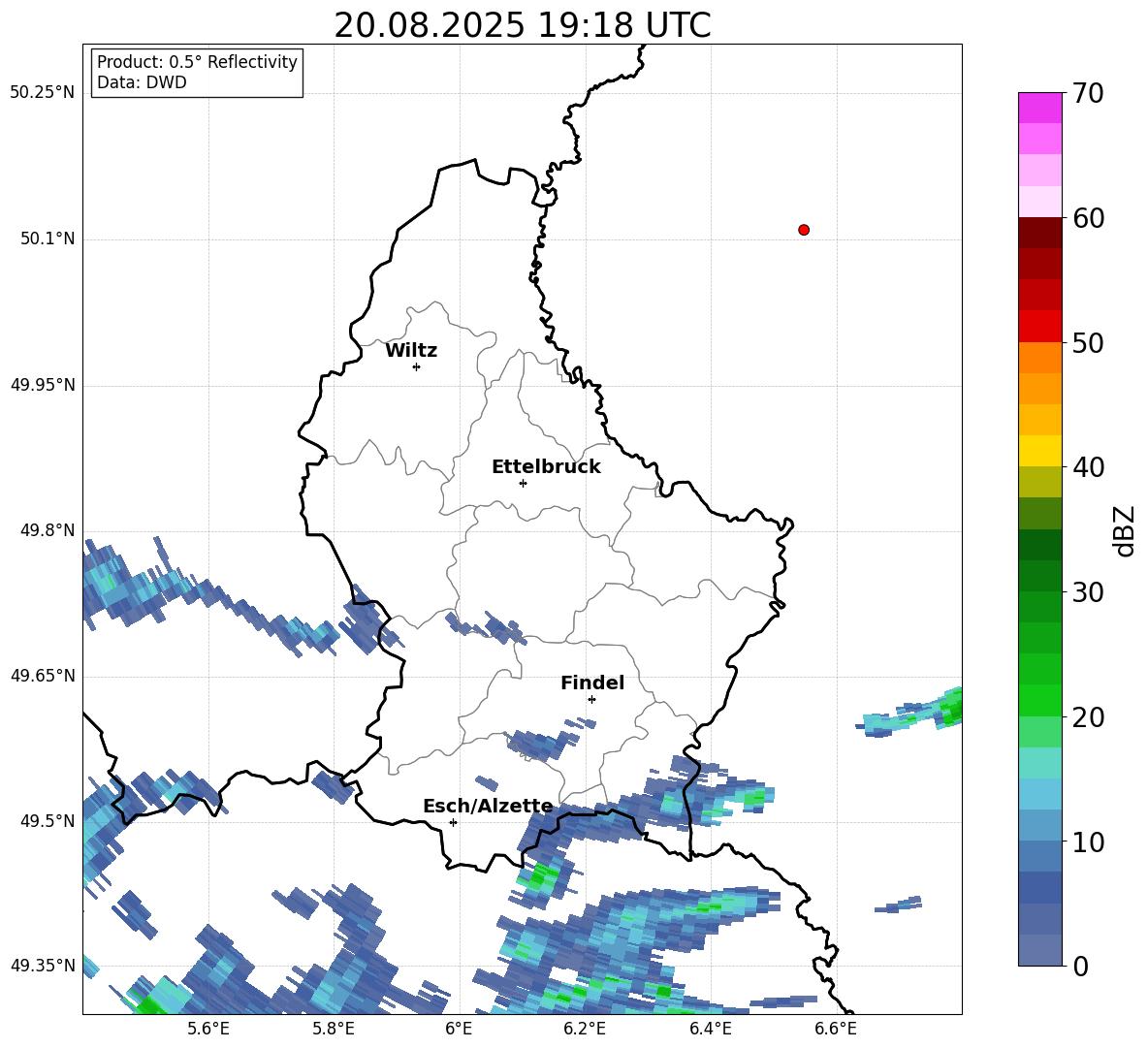
Task: Click the dark green colorbar segment near 30
Action: pos(1039,575)
